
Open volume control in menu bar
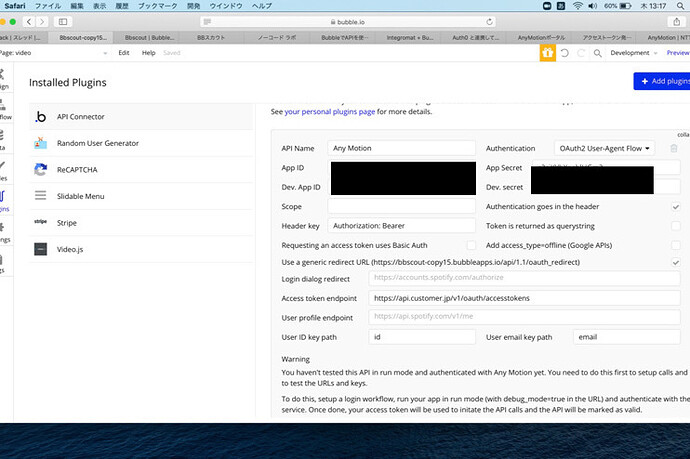(593, 6)
